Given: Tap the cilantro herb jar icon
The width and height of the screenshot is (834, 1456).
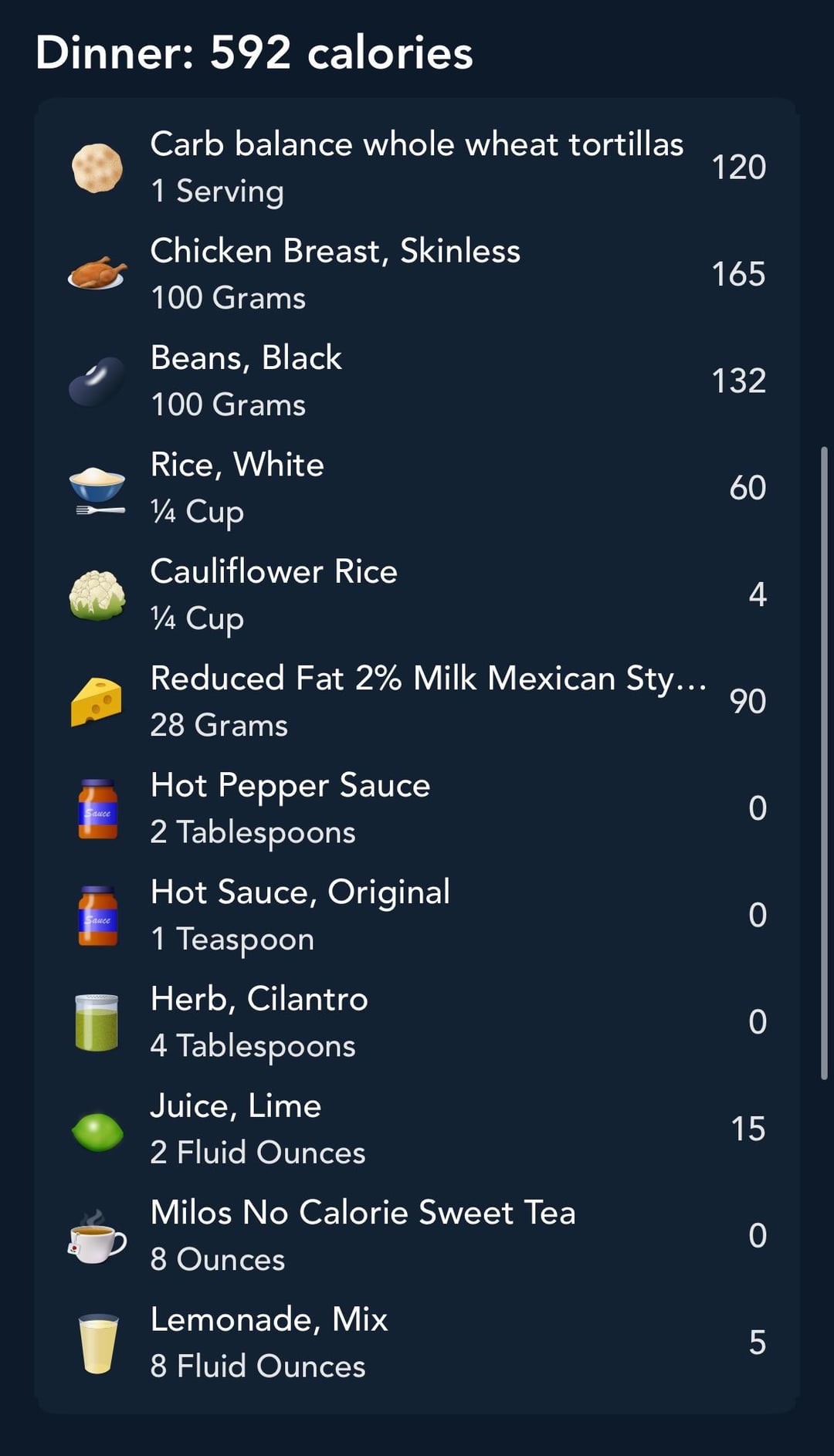Looking at the screenshot, I should (97, 1023).
